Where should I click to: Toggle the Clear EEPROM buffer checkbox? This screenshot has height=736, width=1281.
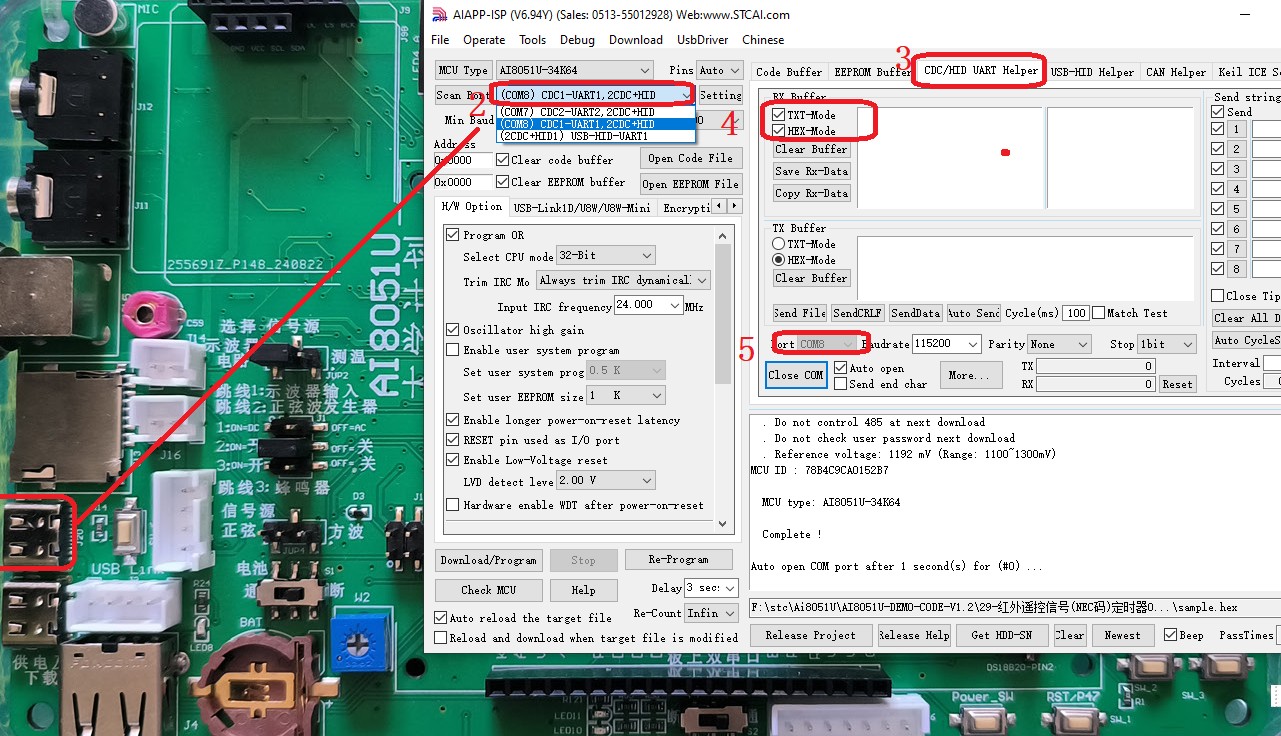click(502, 182)
